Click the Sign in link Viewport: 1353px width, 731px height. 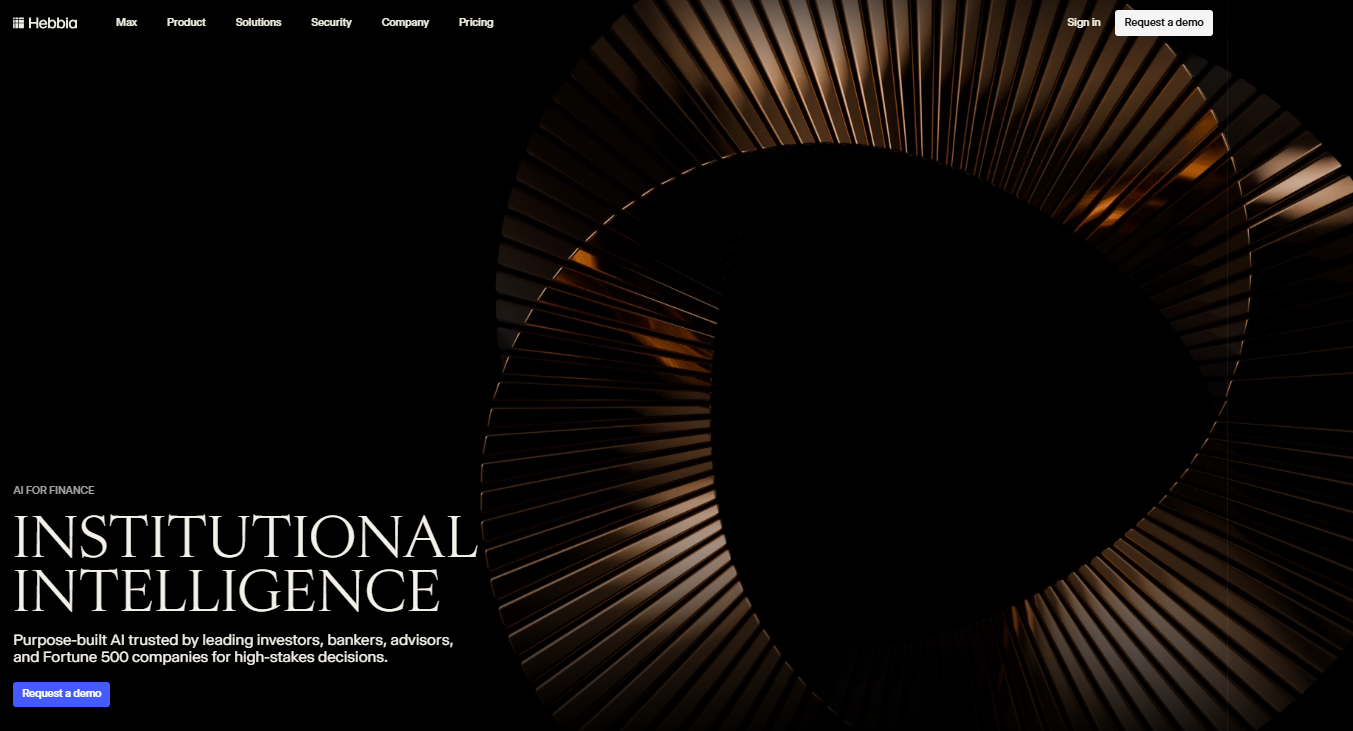point(1084,22)
